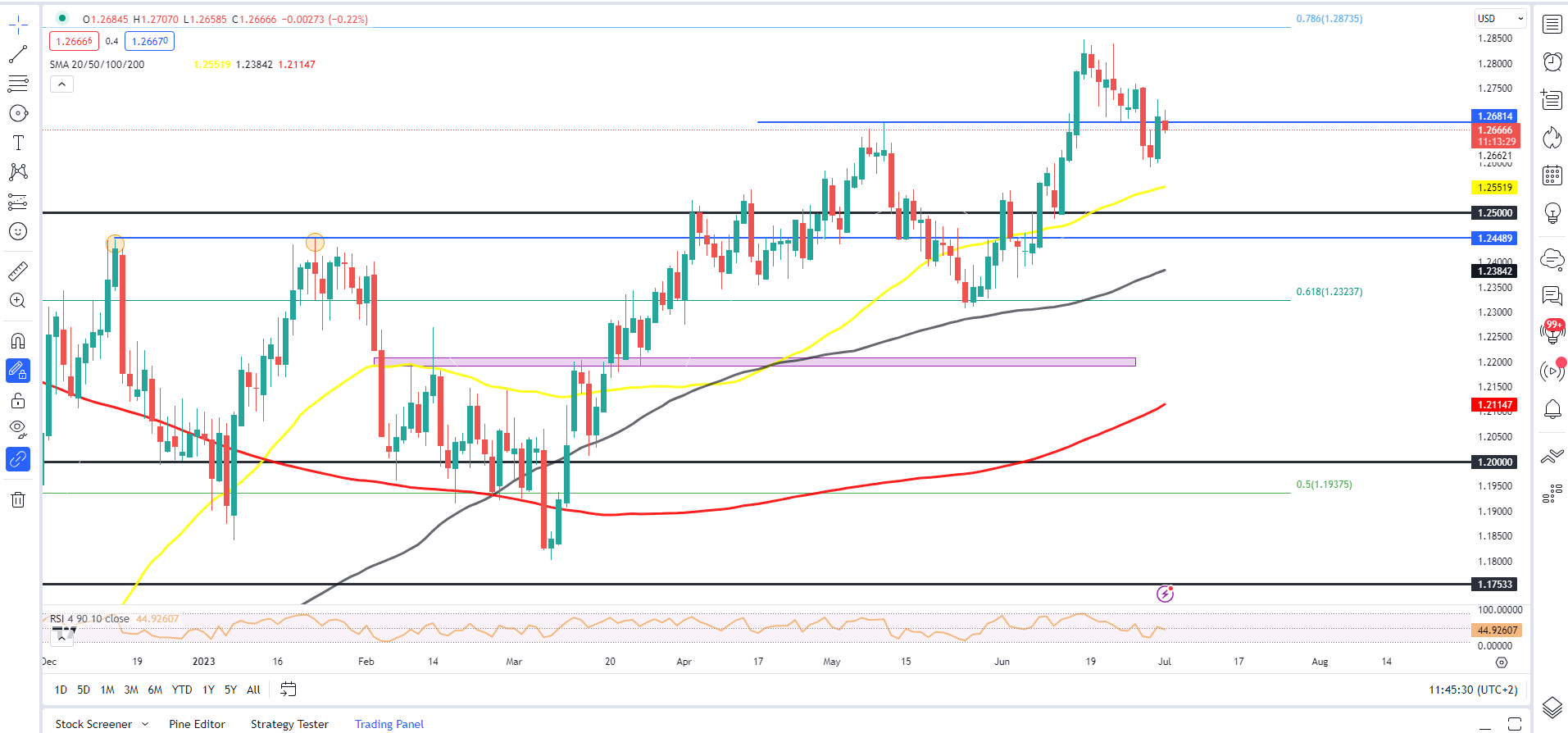This screenshot has height=733, width=1568.
Task: Open the watchlist panel in right sidebar
Action: tap(1552, 25)
